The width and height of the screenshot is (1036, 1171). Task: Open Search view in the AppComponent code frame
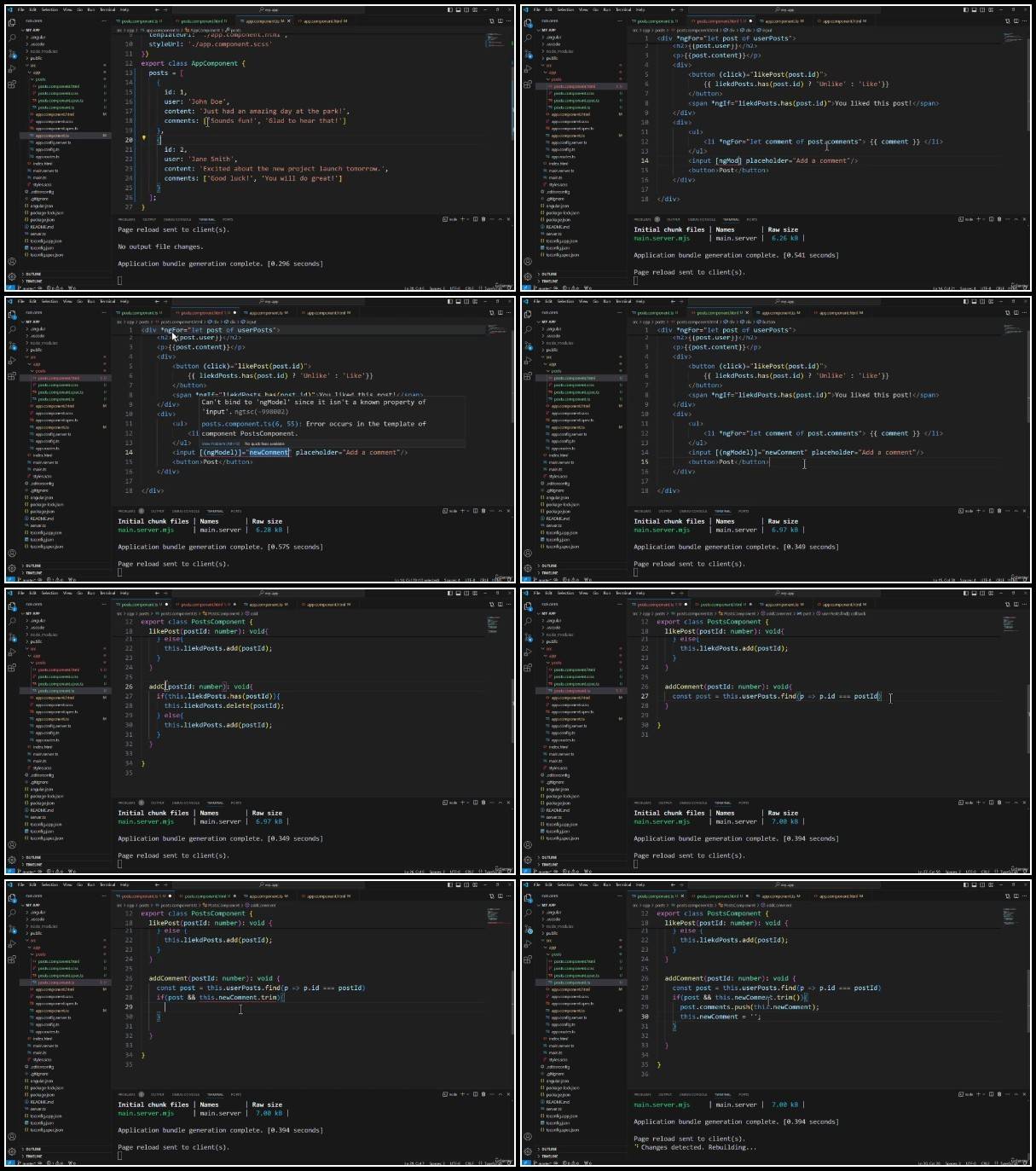(12, 38)
